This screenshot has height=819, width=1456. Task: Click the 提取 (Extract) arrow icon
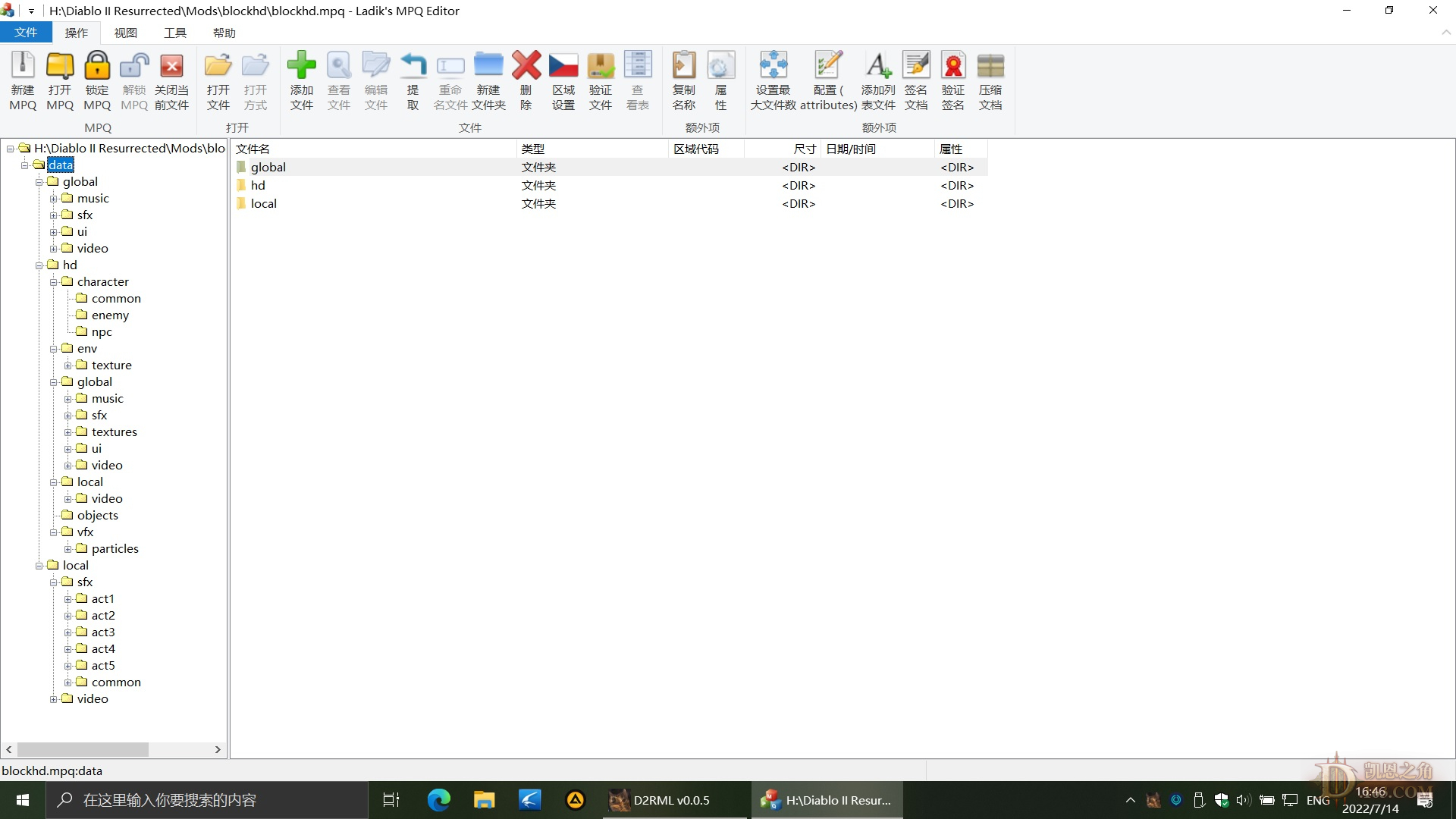pyautogui.click(x=413, y=65)
